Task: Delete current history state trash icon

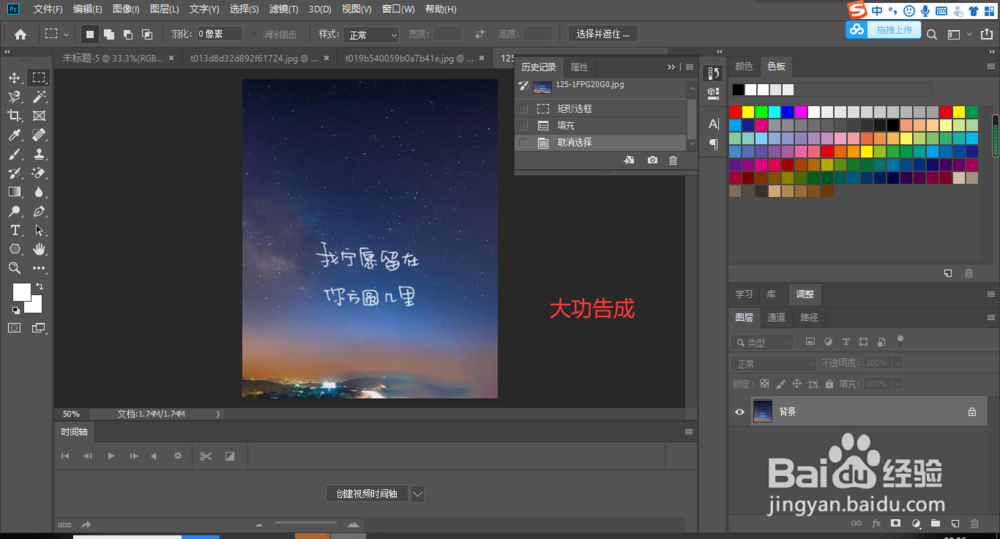Action: pyautogui.click(x=673, y=160)
